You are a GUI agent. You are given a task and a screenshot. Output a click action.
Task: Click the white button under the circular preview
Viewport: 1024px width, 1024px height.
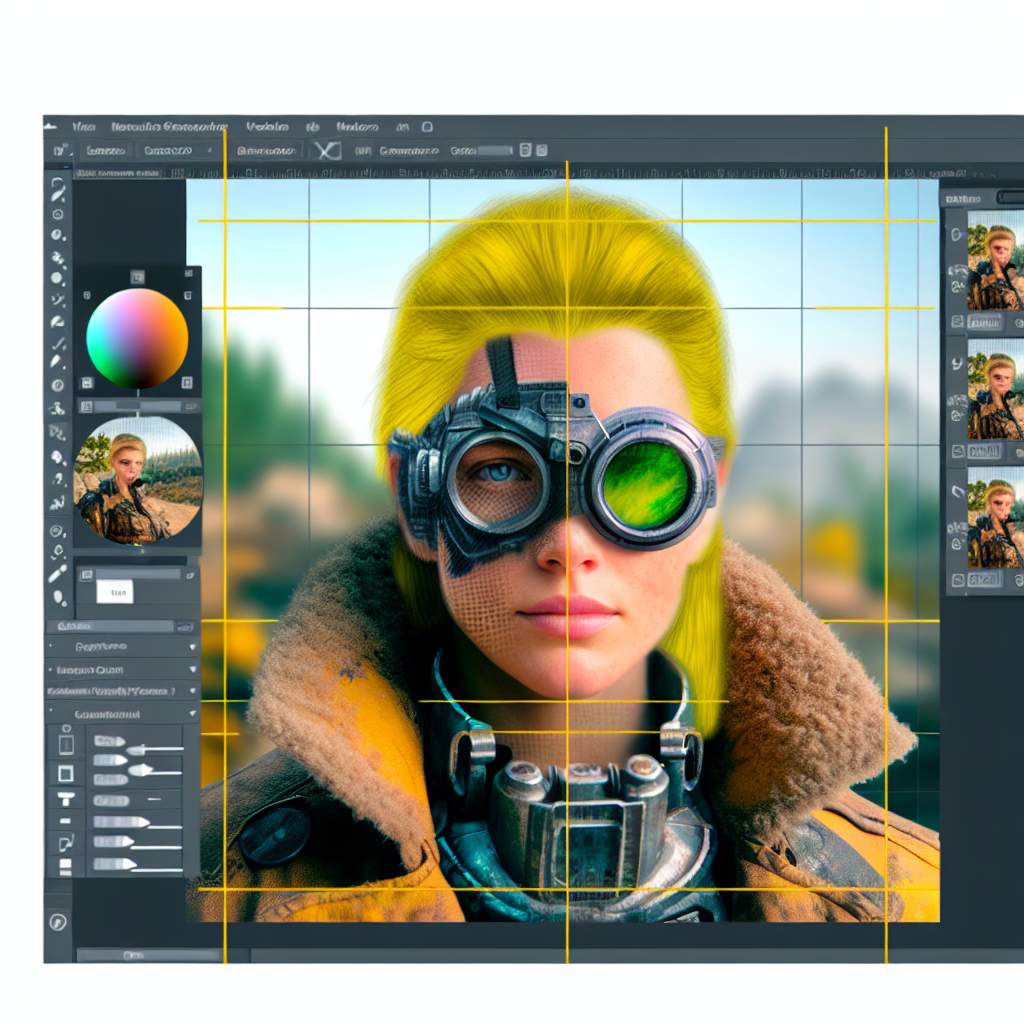click(x=114, y=592)
